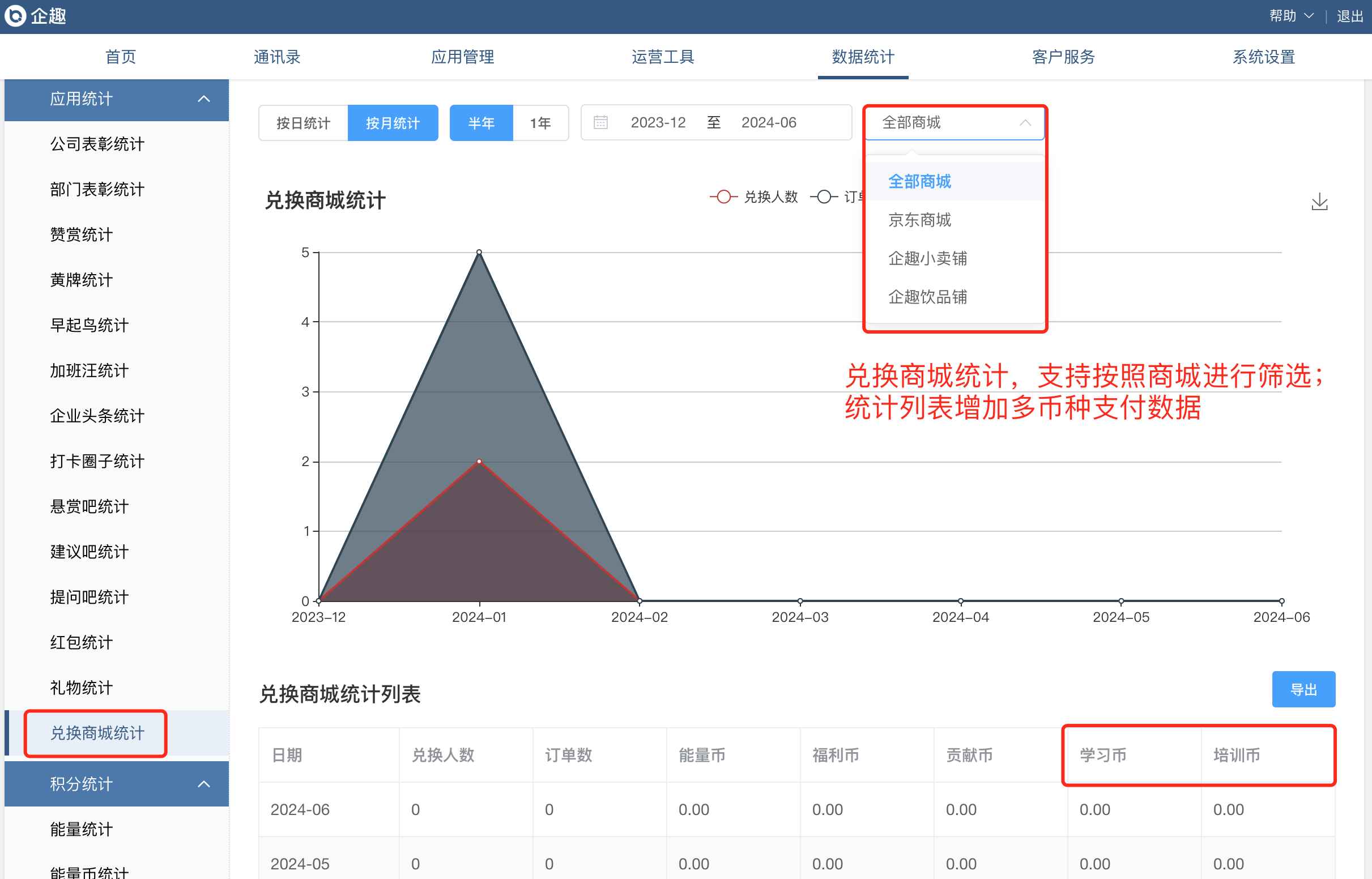Open the 运营工具 tab
Image resolution: width=1372 pixels, height=879 pixels.
tap(662, 57)
